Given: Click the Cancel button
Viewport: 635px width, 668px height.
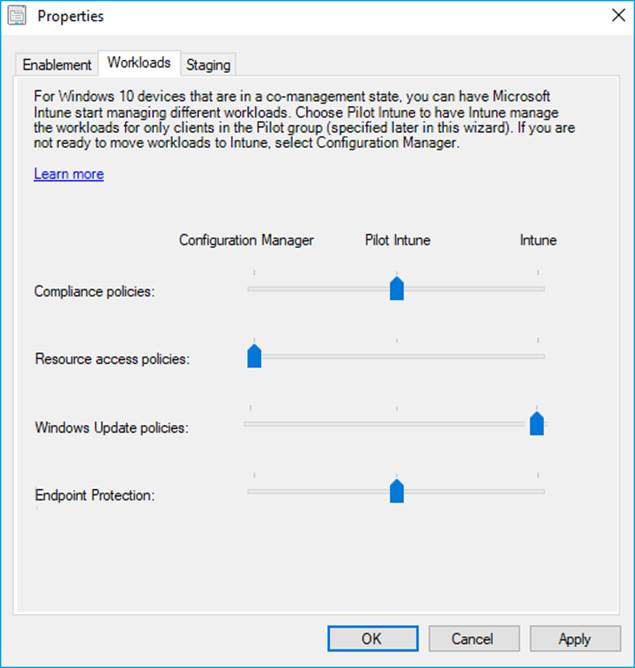Looking at the screenshot, I should [474, 638].
